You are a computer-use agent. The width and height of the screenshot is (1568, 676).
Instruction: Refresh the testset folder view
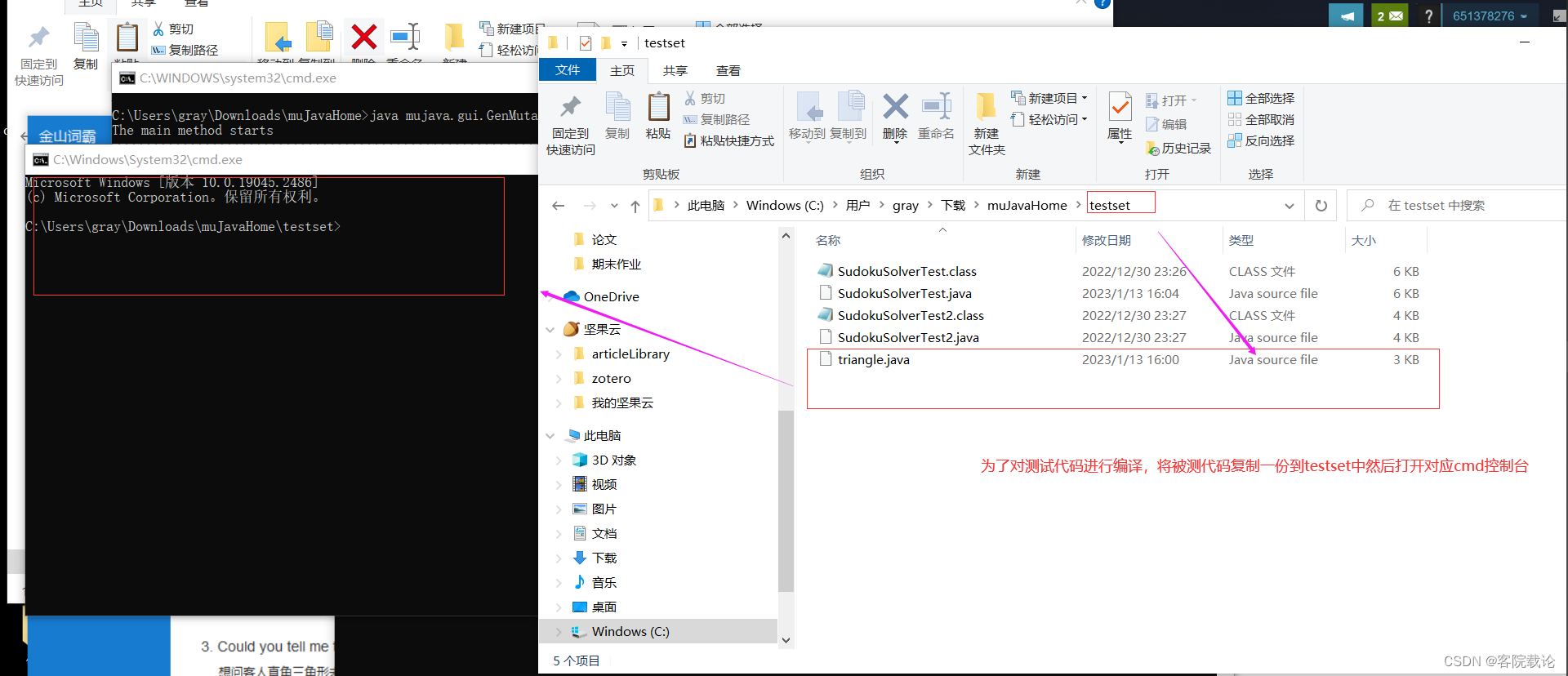tap(1321, 206)
